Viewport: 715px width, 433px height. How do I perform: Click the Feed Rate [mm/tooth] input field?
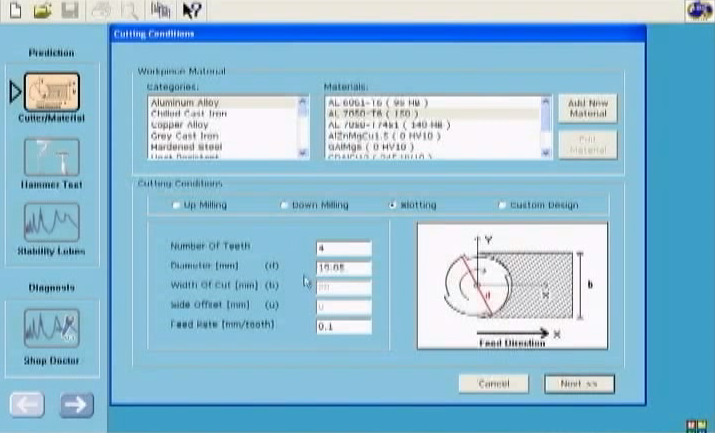click(x=344, y=326)
